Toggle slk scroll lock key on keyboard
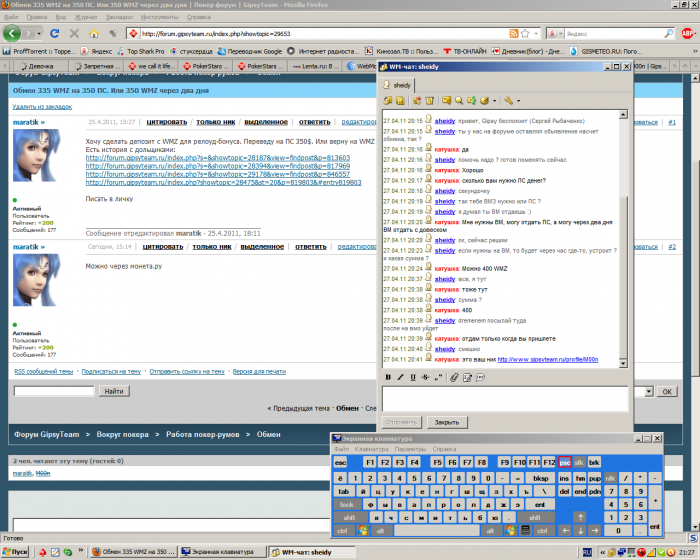Screen dimensions: 700x560 coord(579,462)
